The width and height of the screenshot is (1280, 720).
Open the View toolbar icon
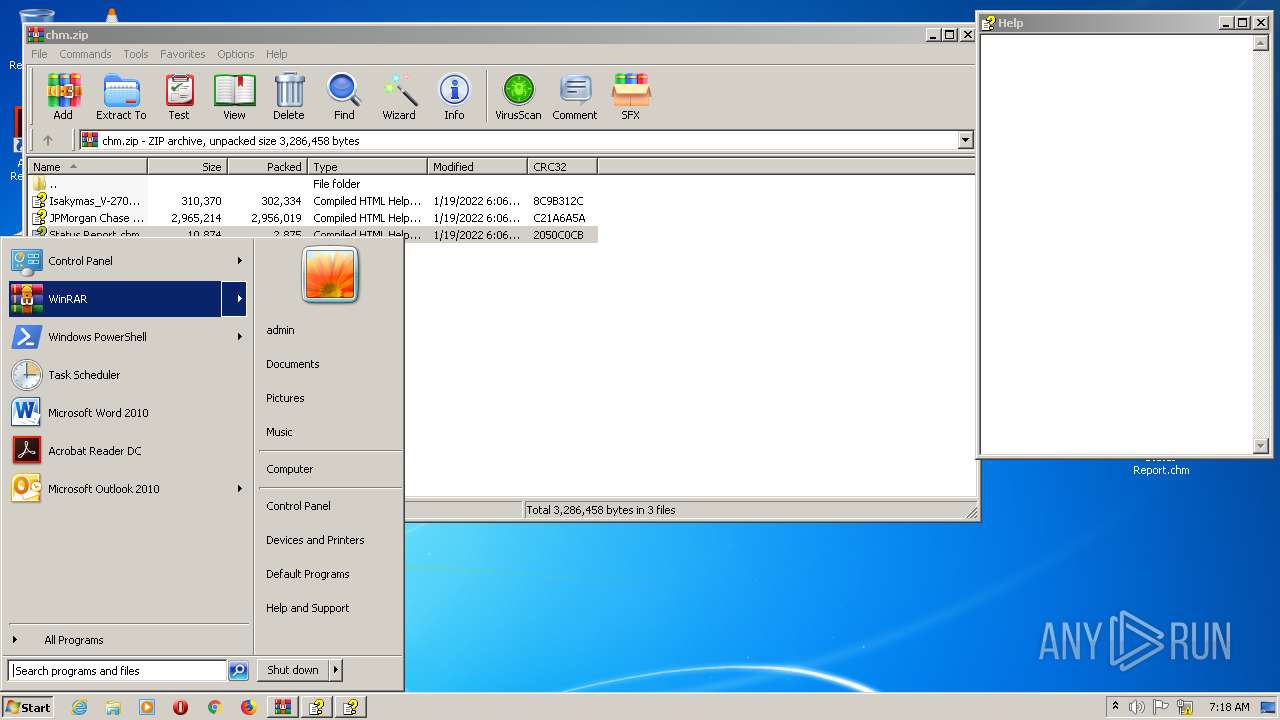pyautogui.click(x=234, y=97)
